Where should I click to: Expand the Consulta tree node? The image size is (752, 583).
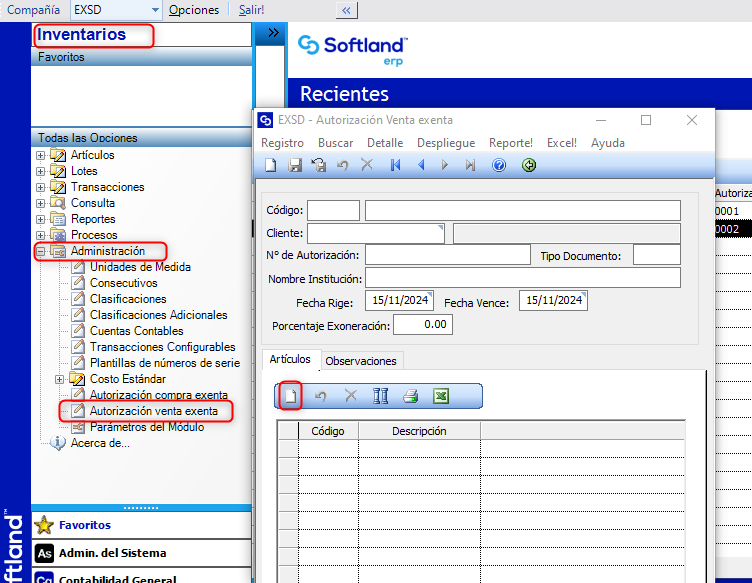pos(41,203)
